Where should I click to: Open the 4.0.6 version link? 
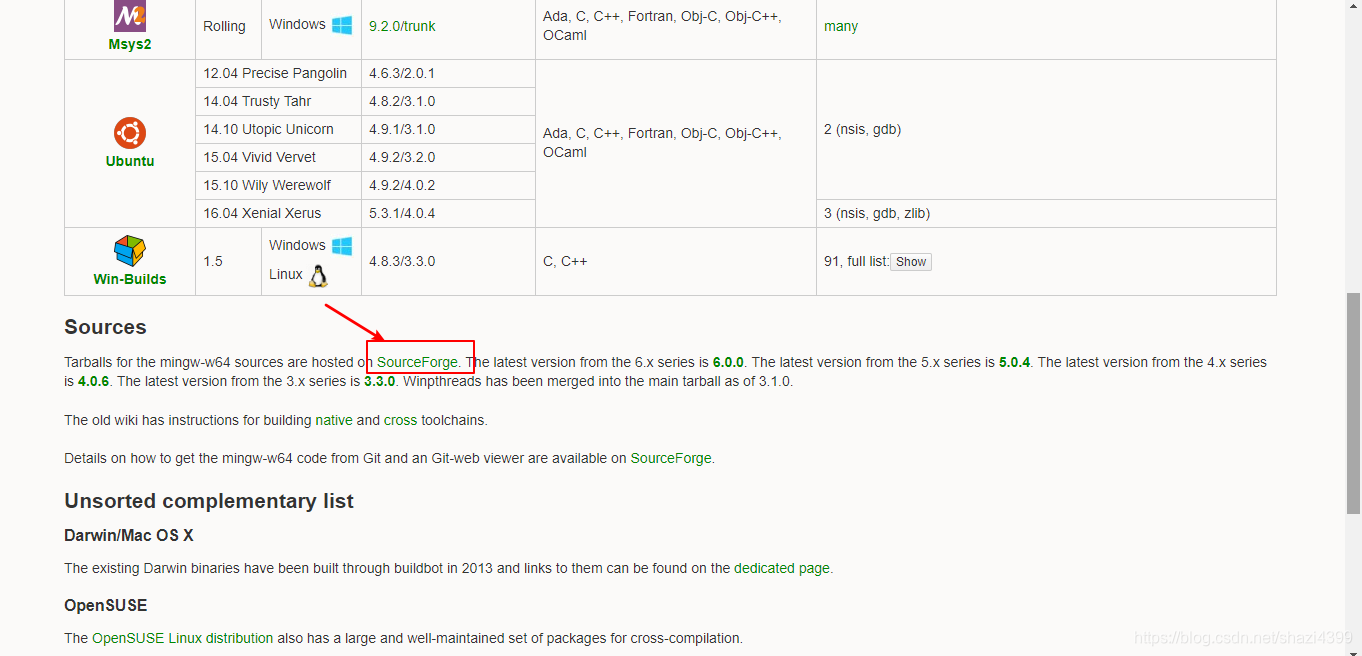pos(94,381)
